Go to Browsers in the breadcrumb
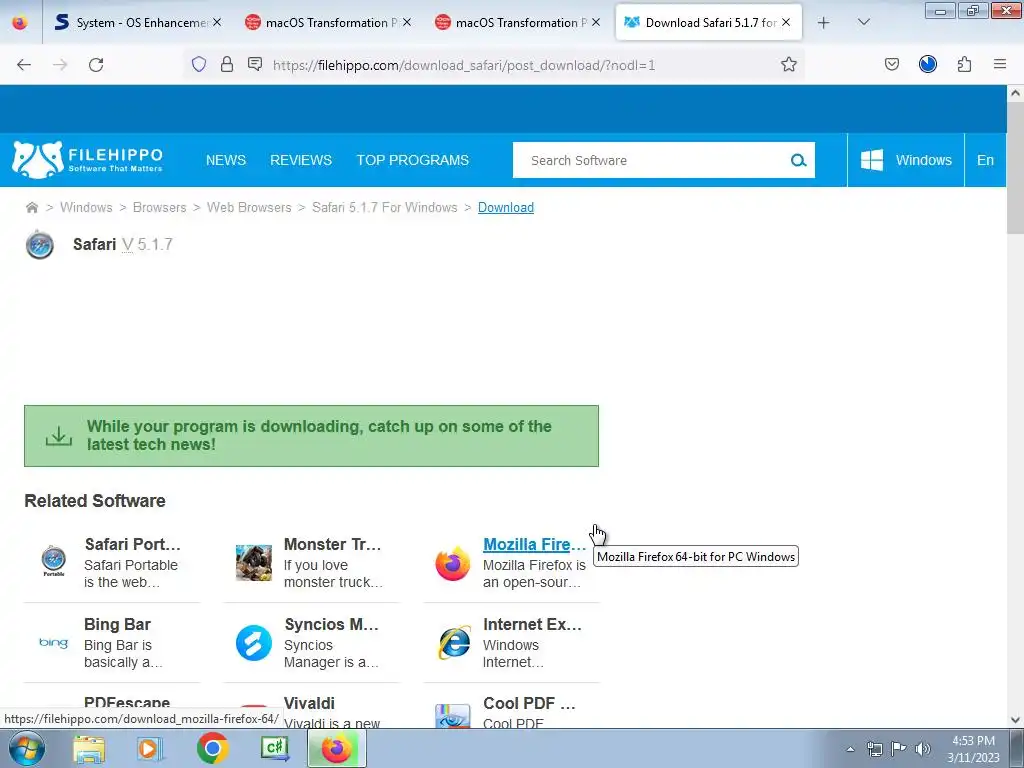Viewport: 1024px width, 768px height. click(x=159, y=208)
